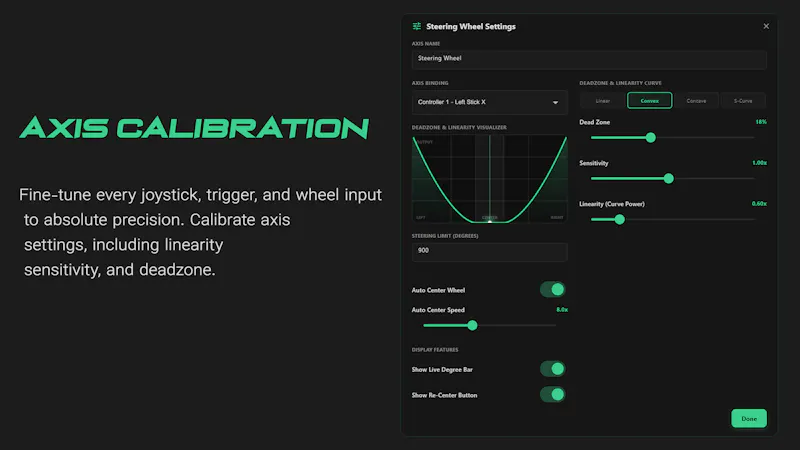Click the Axis Name input field

(589, 59)
